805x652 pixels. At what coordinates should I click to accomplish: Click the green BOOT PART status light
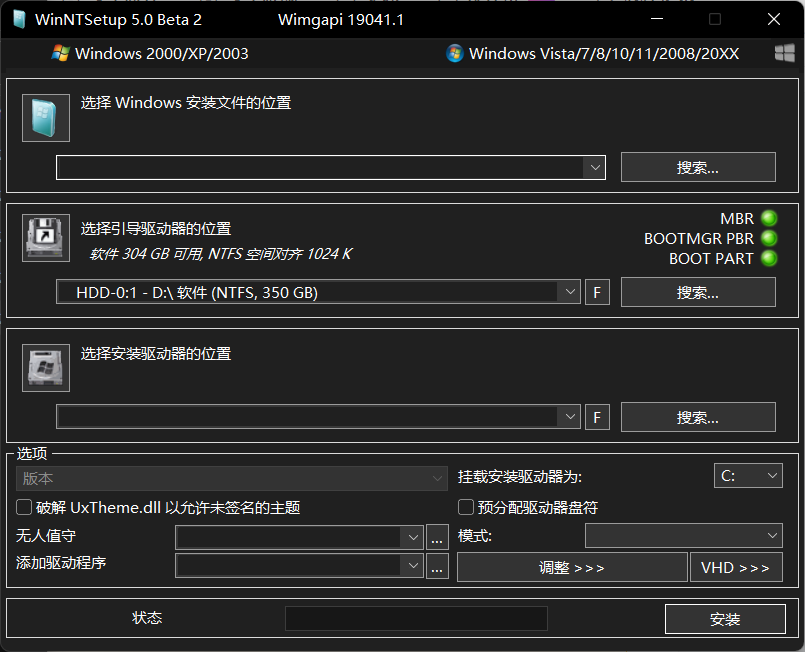pos(769,258)
